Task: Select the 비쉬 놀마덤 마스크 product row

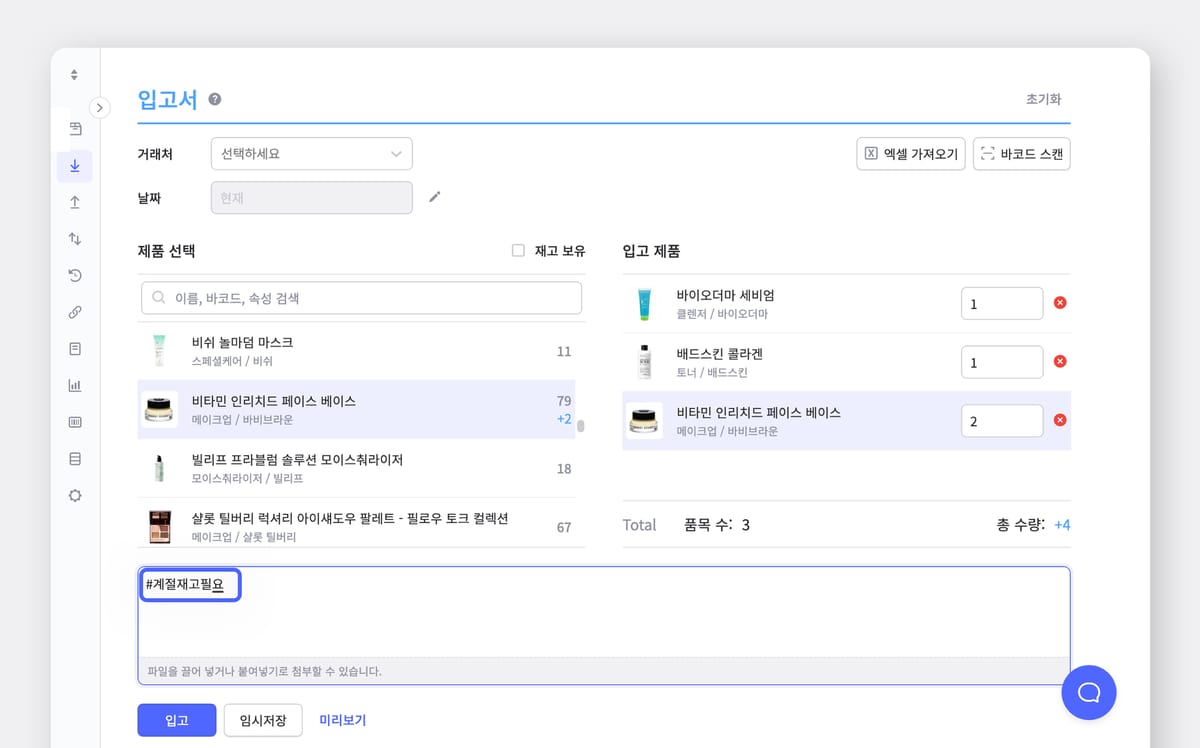Action: 356,351
